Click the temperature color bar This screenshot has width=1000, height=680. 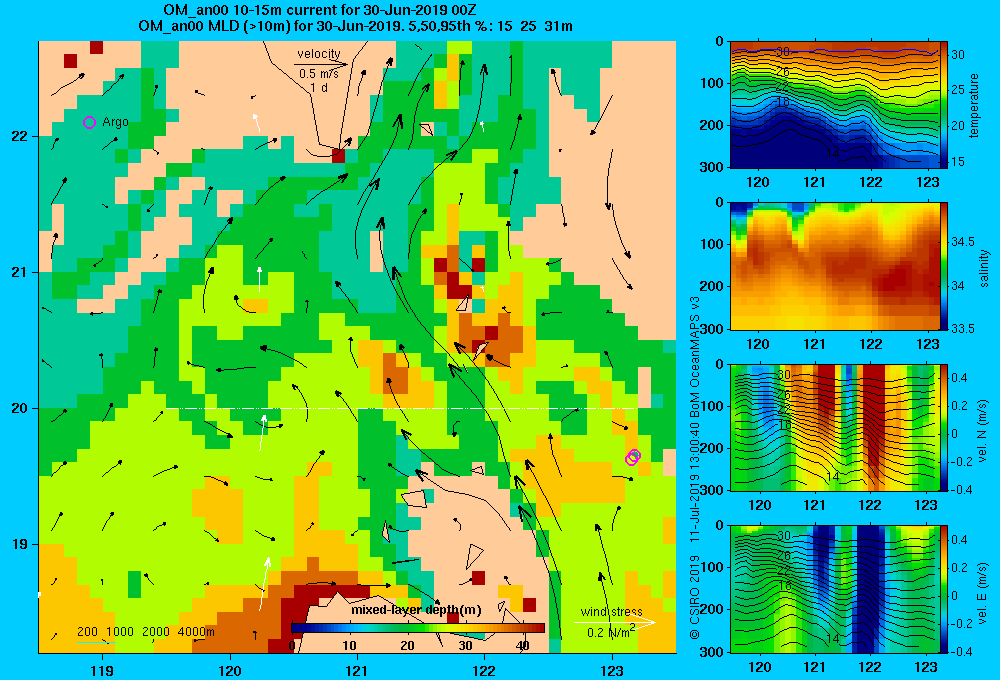[x=944, y=105]
